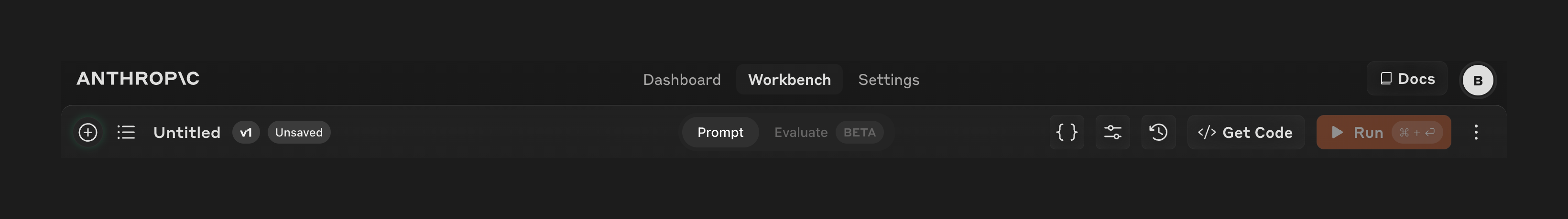Show version history clock icon

click(x=1158, y=132)
